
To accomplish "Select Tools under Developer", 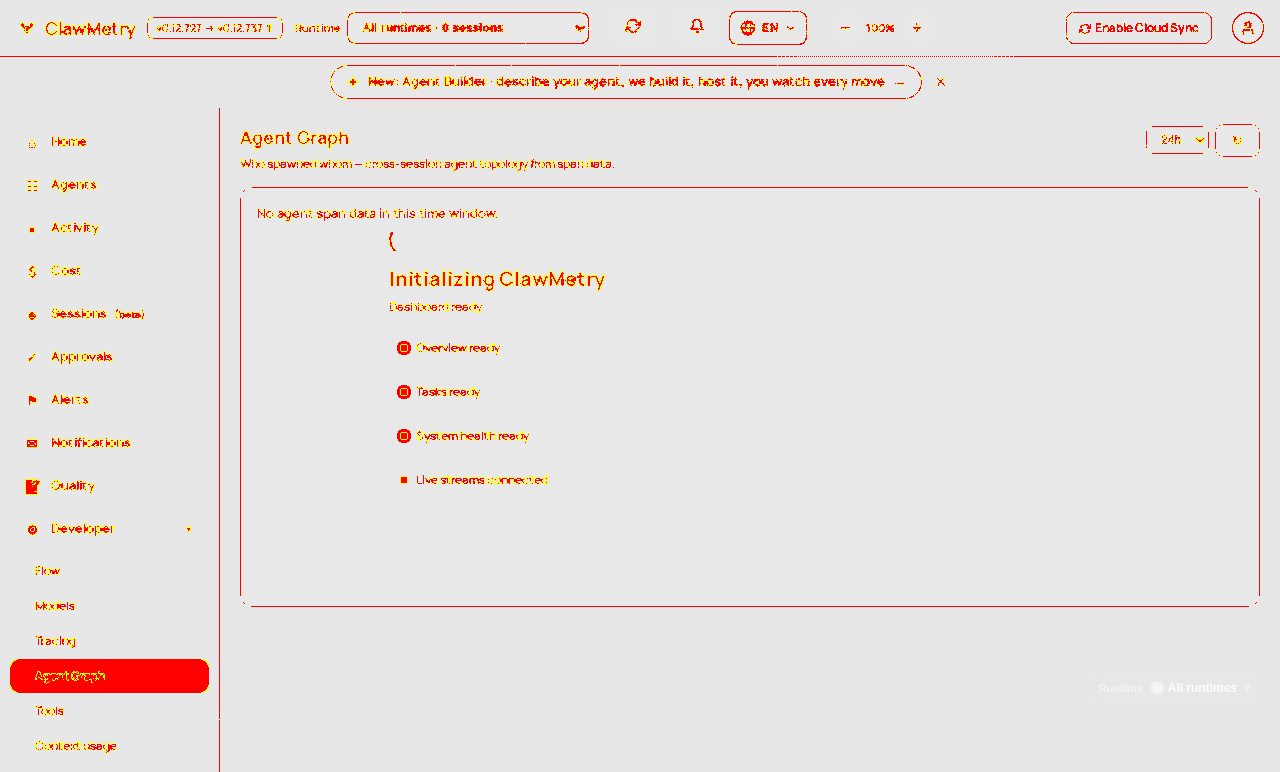I will coord(109,711).
